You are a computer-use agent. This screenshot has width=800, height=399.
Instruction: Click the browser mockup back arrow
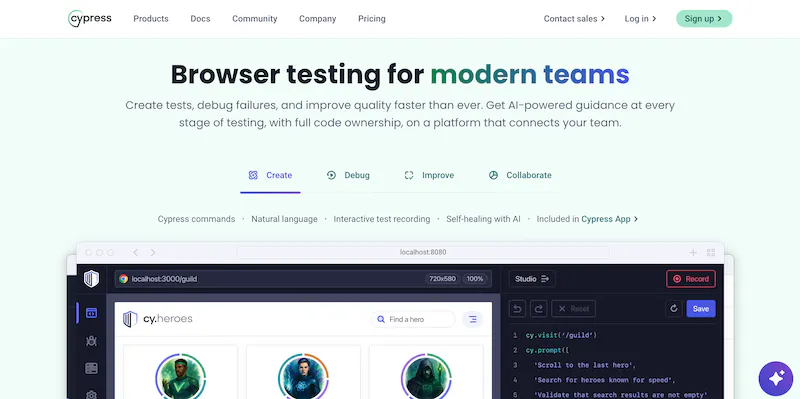click(136, 253)
